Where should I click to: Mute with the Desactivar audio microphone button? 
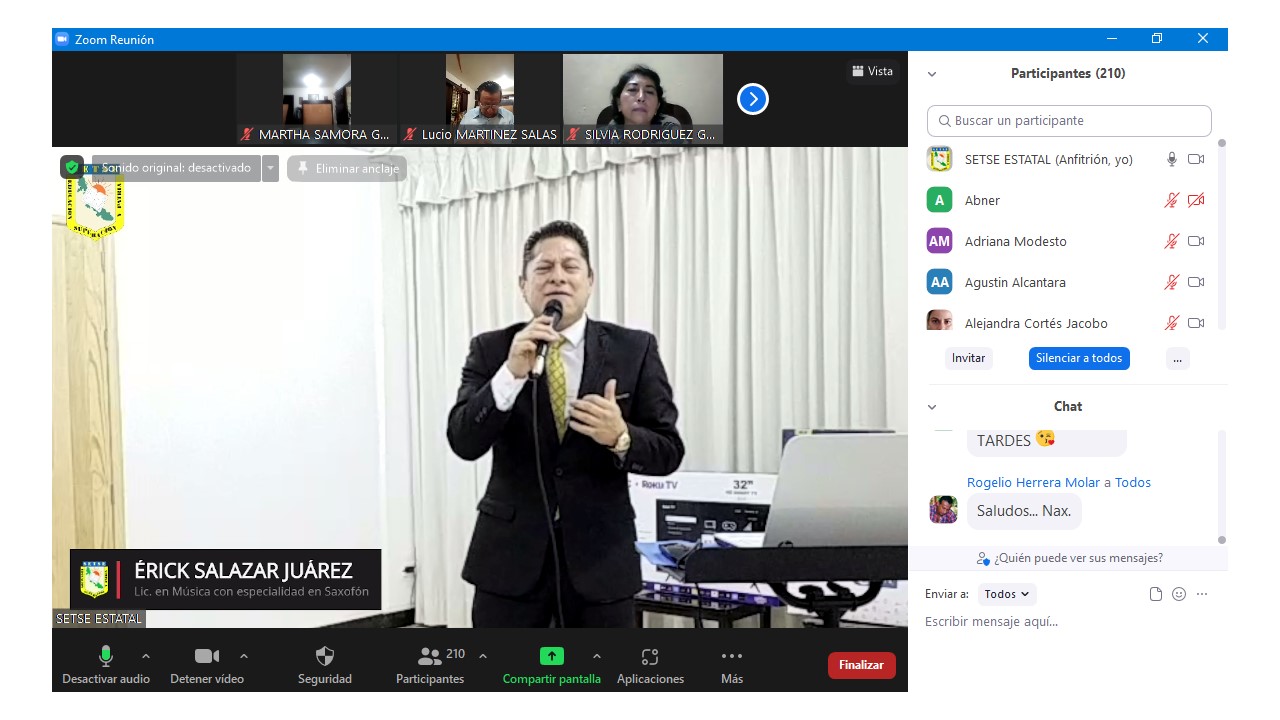tap(106, 665)
